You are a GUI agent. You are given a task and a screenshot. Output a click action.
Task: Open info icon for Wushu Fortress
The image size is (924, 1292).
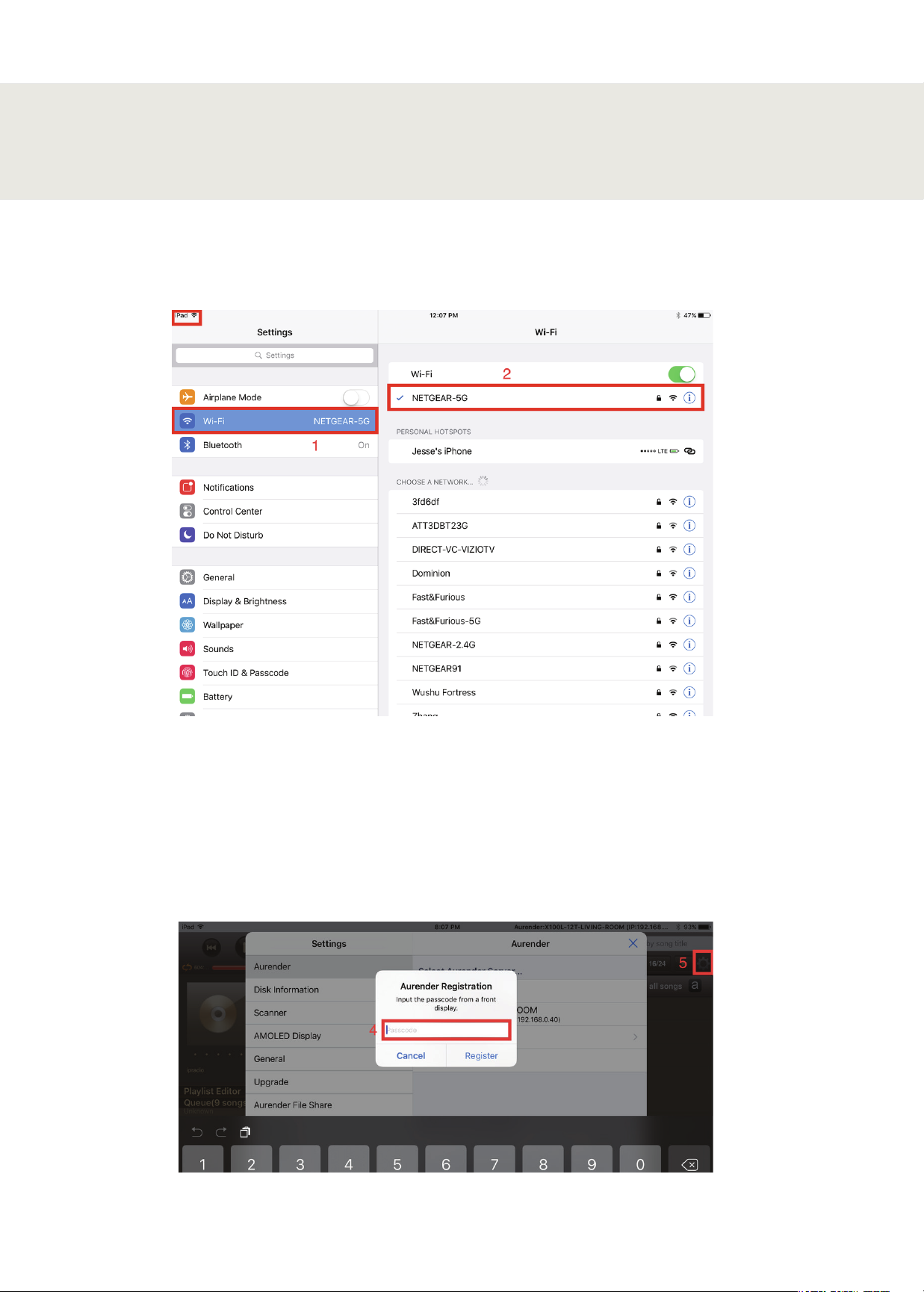[x=689, y=692]
